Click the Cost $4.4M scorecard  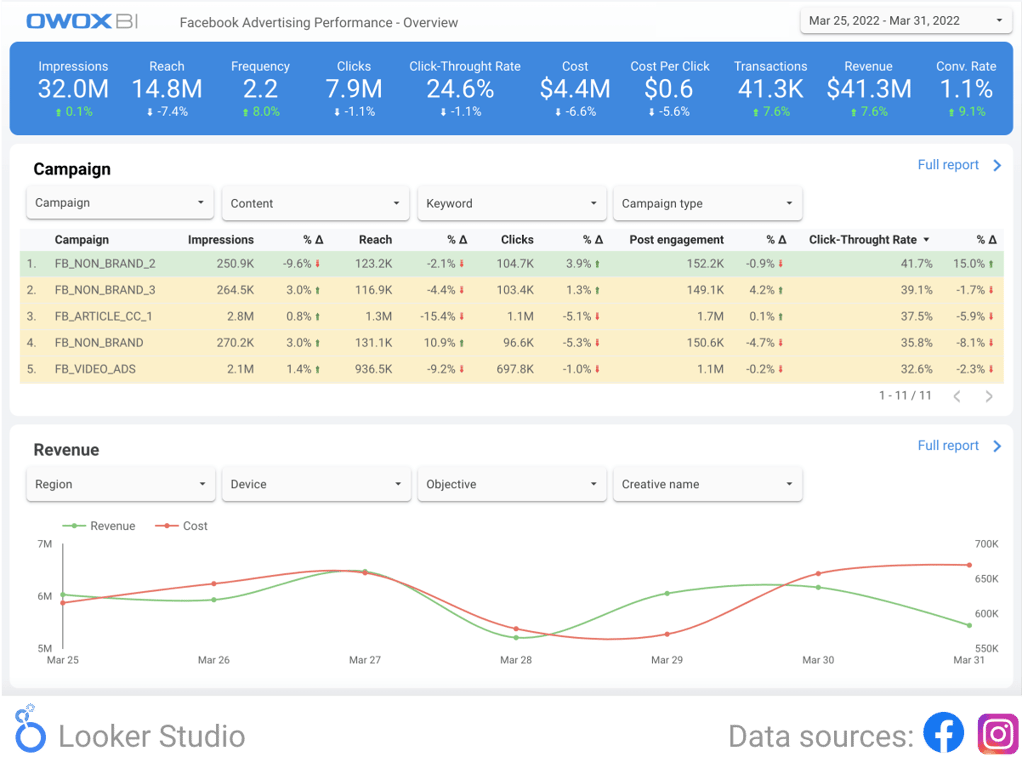coord(575,89)
